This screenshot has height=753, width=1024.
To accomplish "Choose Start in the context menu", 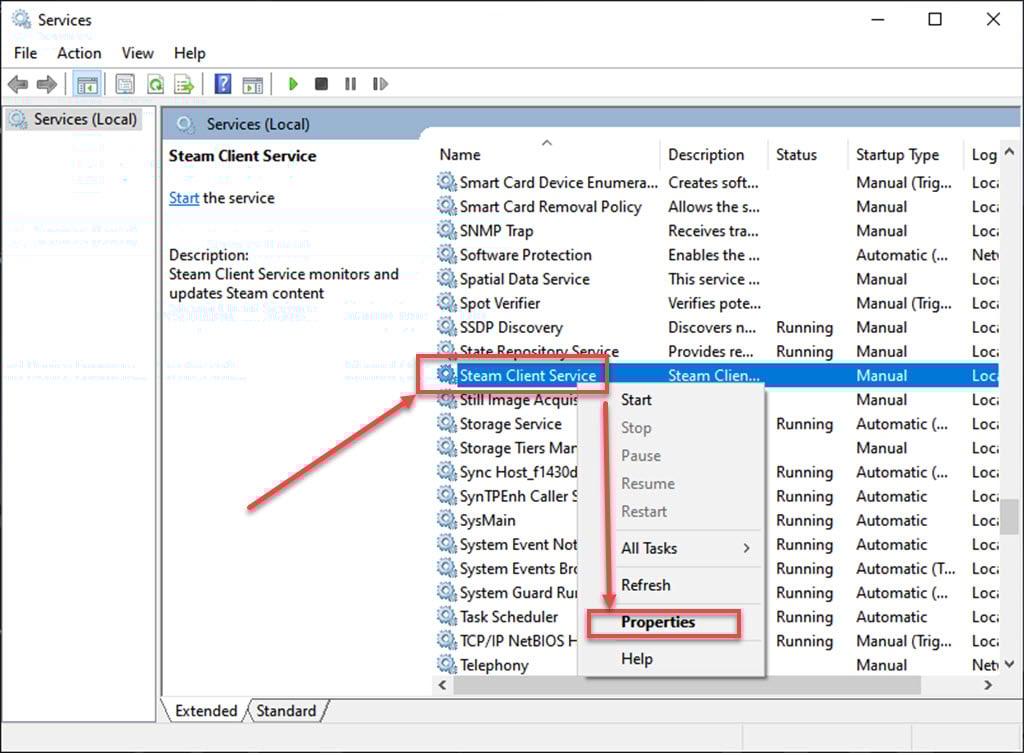I will (671, 400).
